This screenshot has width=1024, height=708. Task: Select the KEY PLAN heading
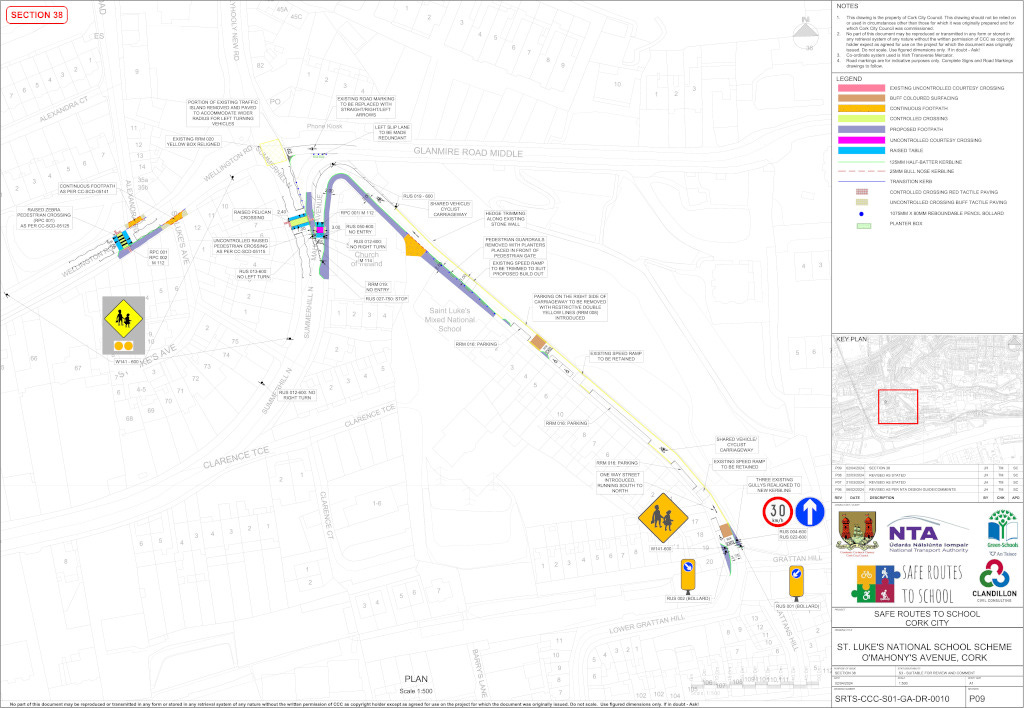[852, 339]
